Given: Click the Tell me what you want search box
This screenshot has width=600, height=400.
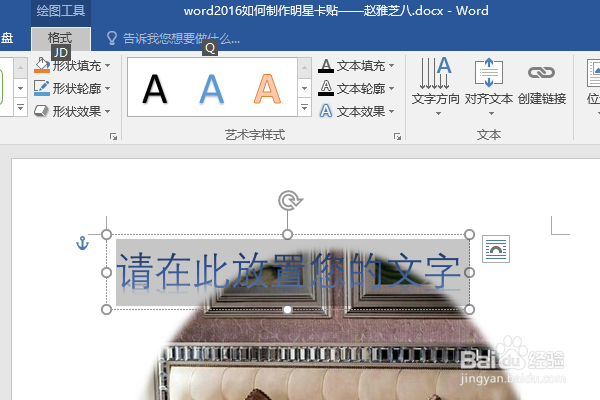Looking at the screenshot, I should 181,38.
